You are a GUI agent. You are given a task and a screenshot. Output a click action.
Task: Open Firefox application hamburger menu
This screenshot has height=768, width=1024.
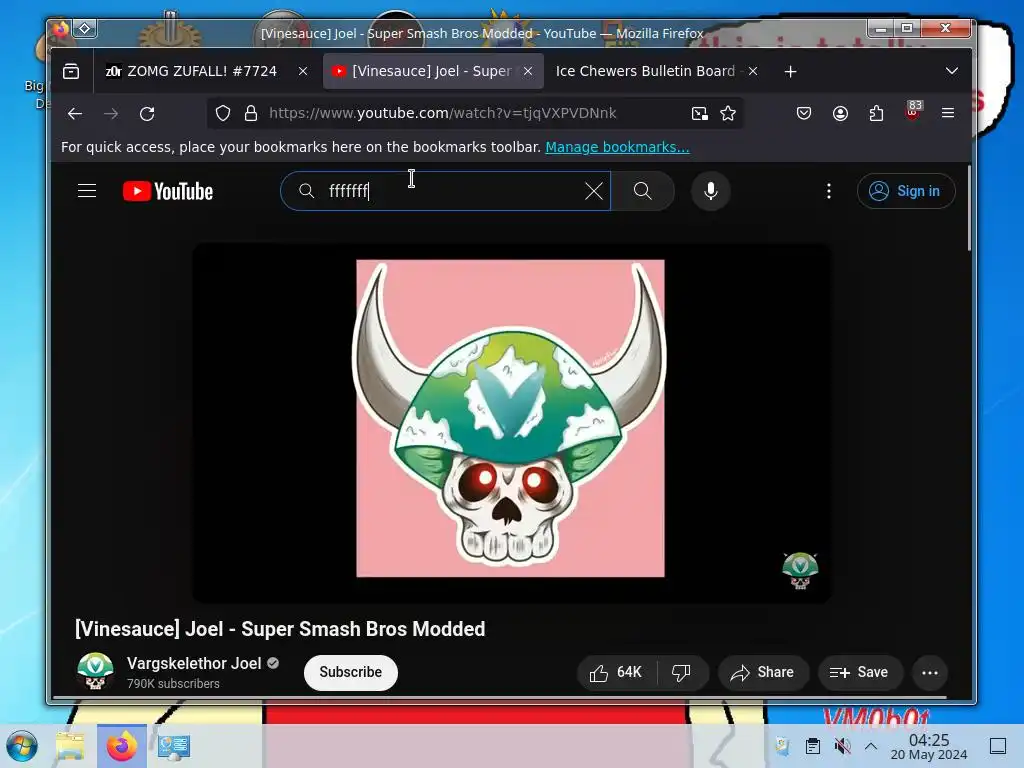[948, 114]
